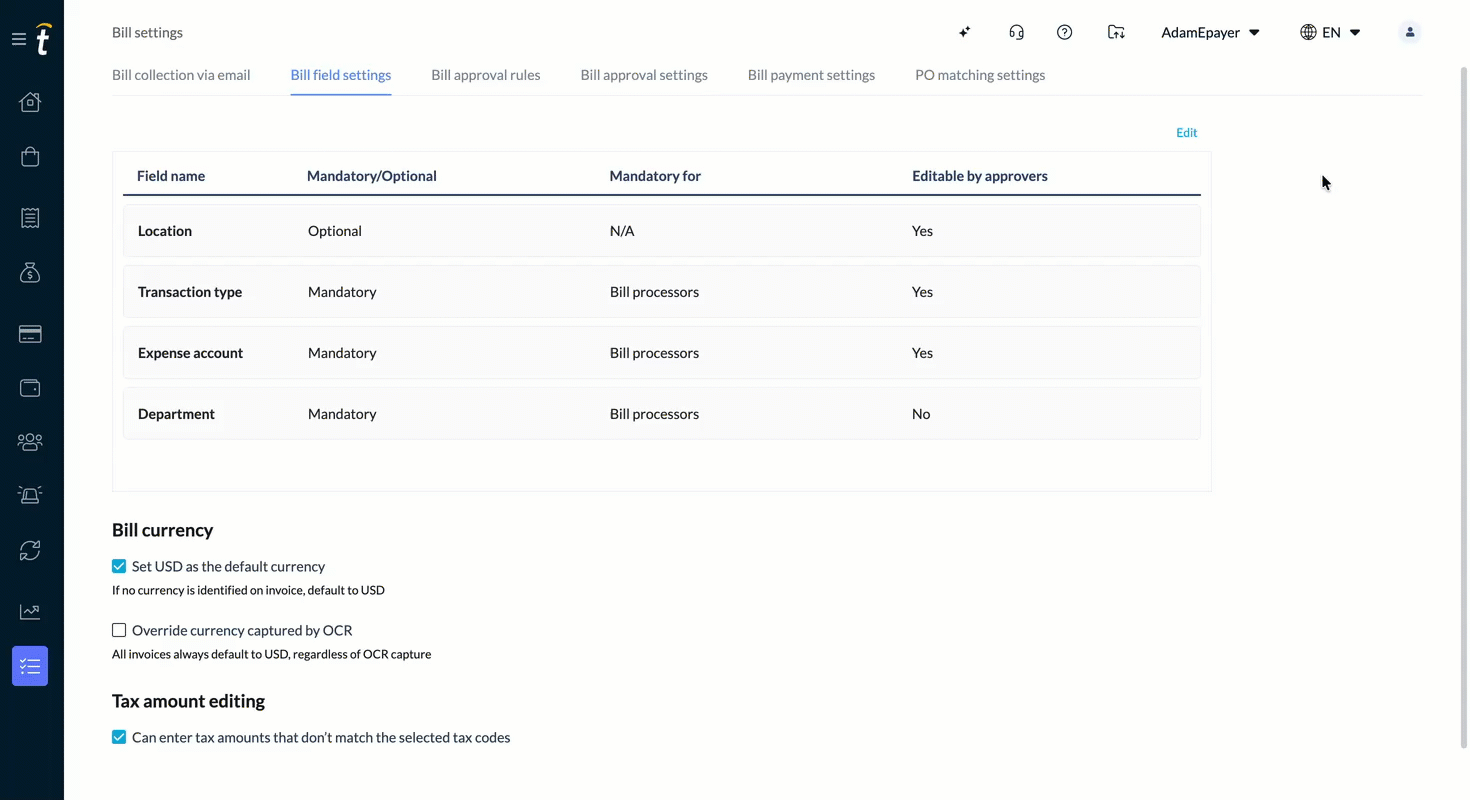This screenshot has width=1470, height=800.
Task: Click the user profile avatar icon
Action: 1409,32
